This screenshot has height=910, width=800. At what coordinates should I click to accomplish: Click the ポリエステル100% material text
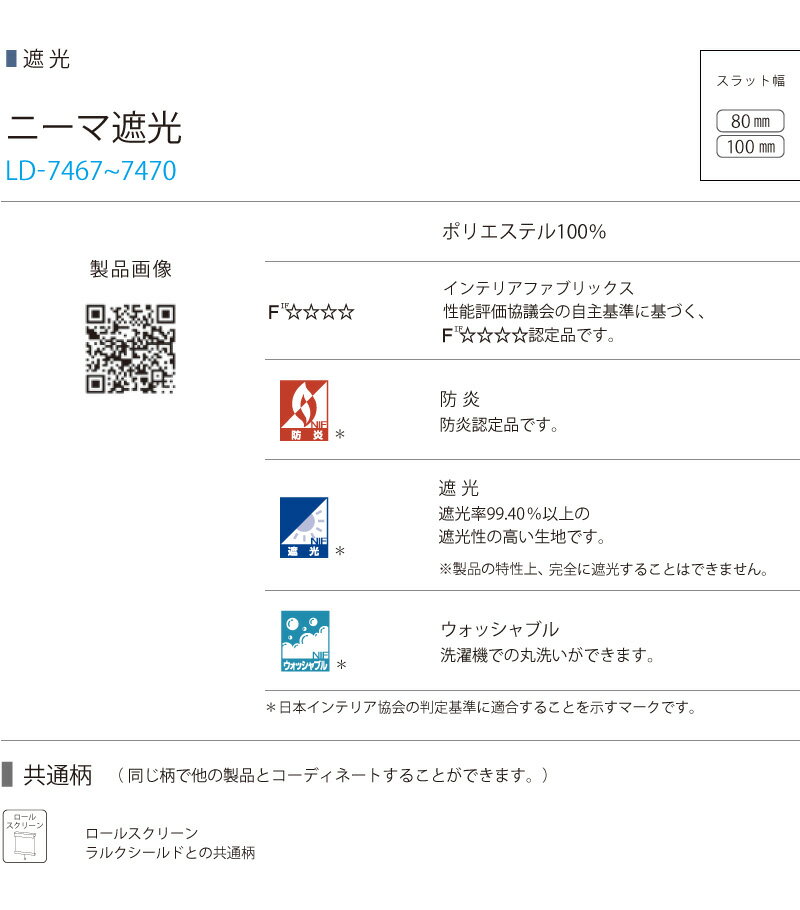pyautogui.click(x=524, y=232)
